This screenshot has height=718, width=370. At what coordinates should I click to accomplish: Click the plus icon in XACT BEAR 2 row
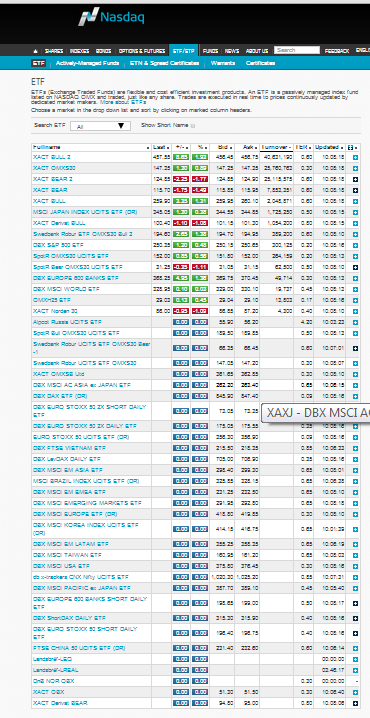[x=355, y=180]
